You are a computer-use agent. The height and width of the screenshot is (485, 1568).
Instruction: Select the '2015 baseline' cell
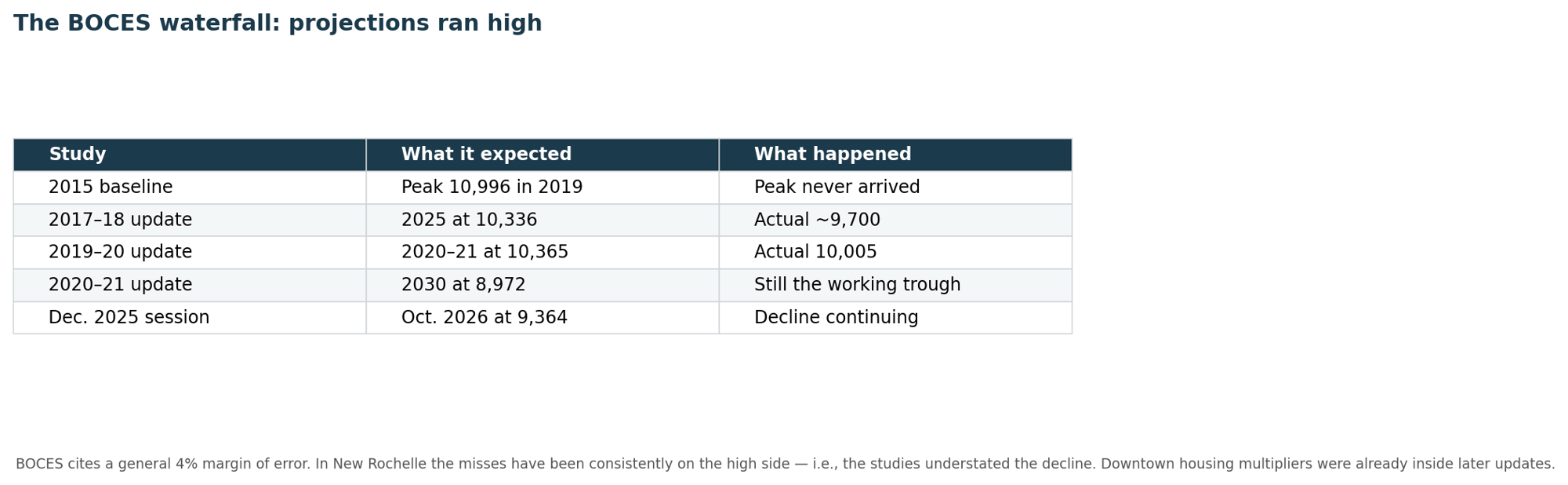190,188
